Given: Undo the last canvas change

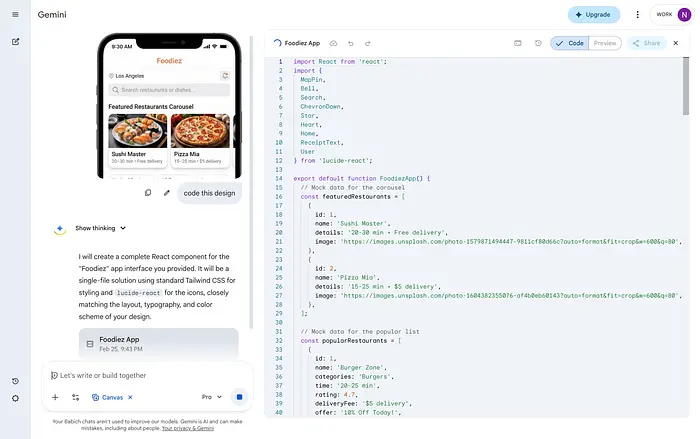Looking at the screenshot, I should (353, 44).
